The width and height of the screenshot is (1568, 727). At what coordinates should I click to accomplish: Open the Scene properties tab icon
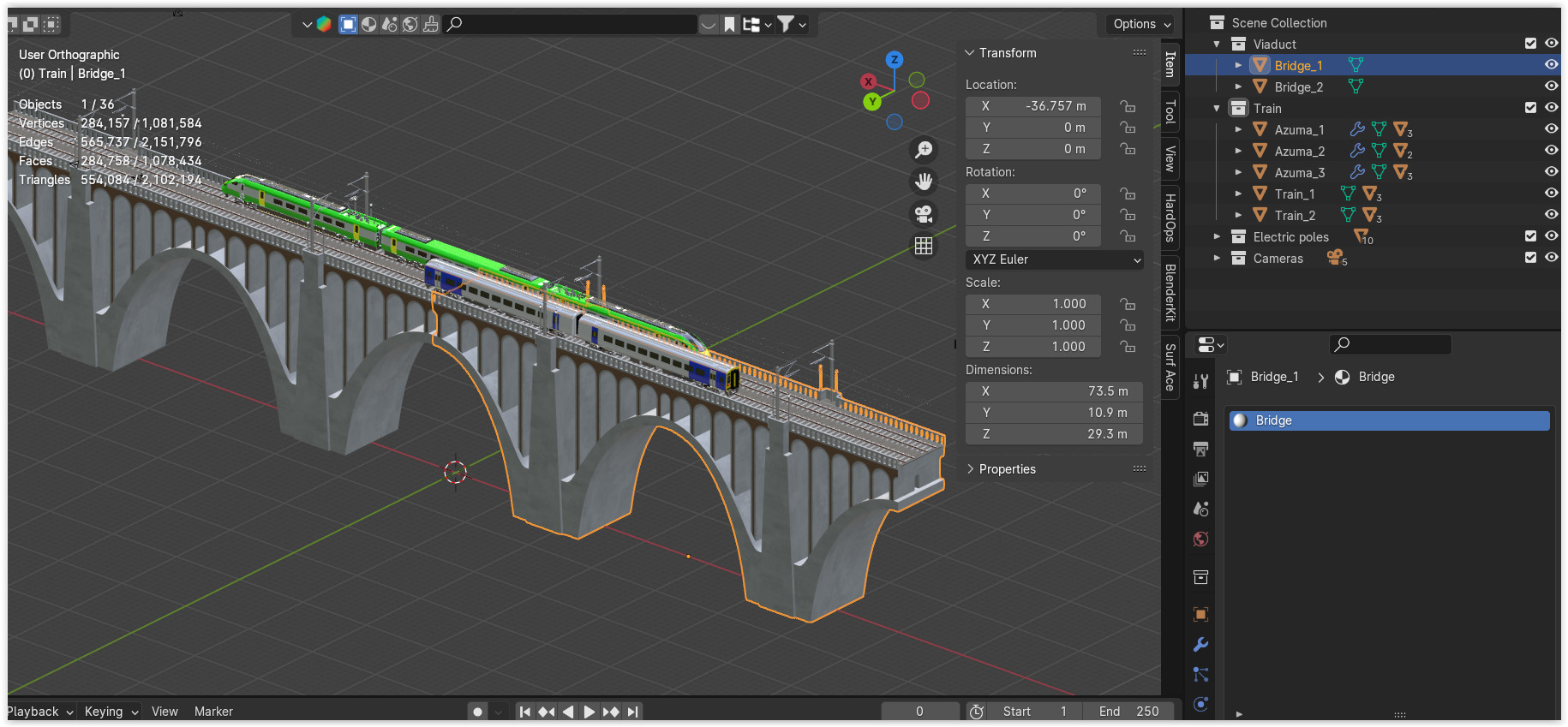1200,509
